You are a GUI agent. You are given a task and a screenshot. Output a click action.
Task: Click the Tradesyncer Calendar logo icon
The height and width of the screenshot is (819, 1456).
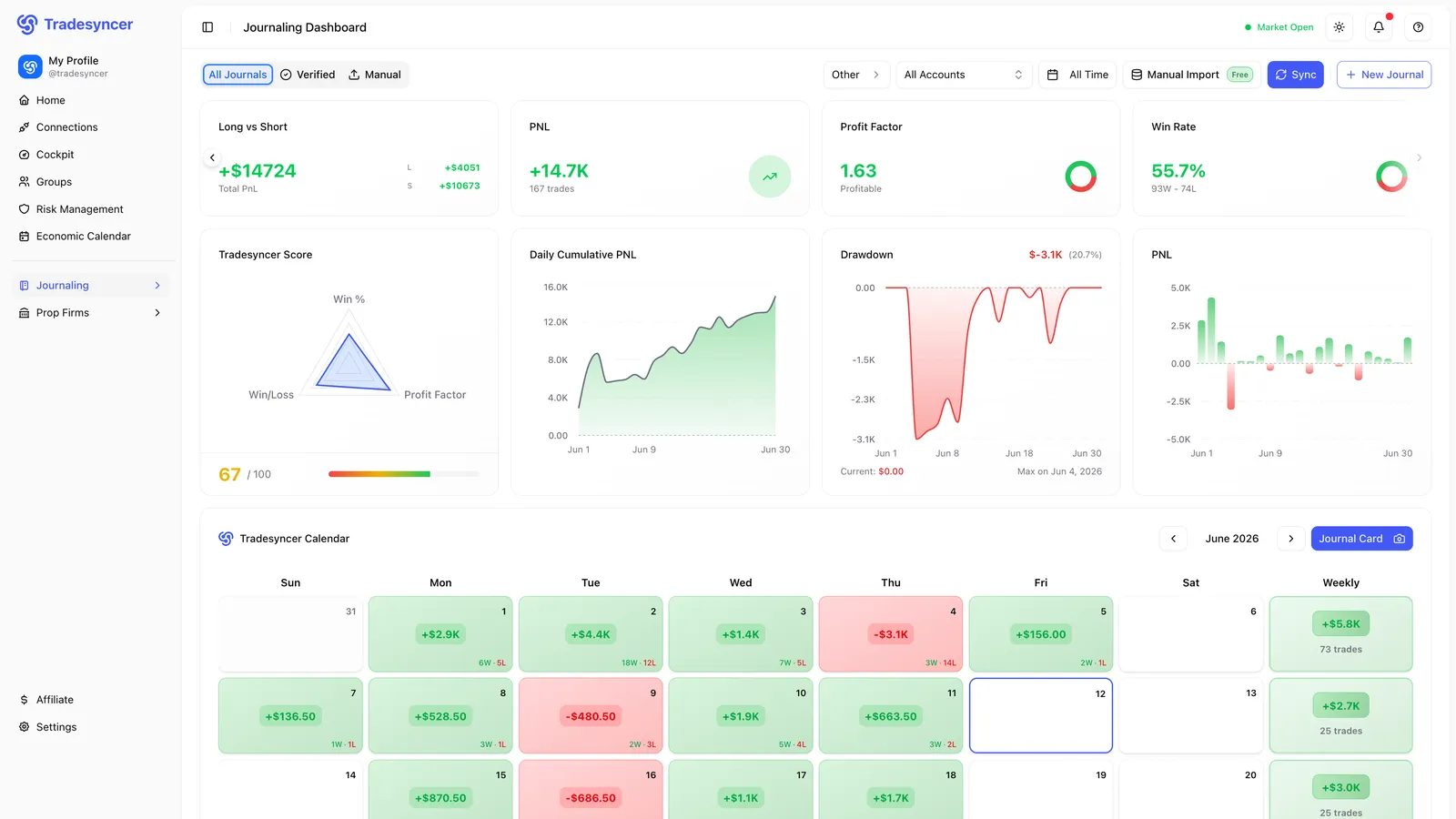[x=226, y=539]
